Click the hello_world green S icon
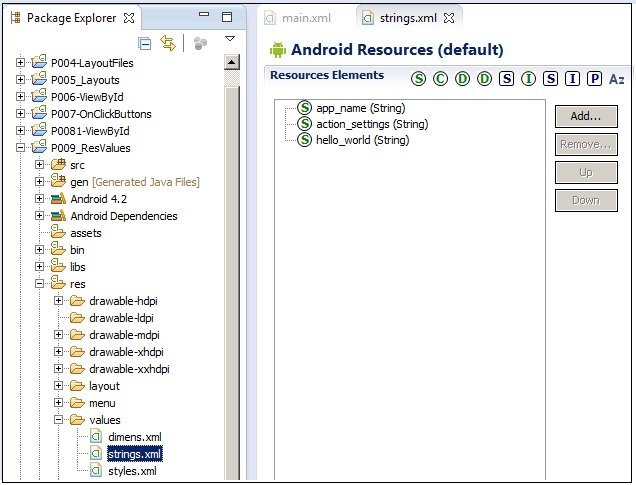 tap(305, 140)
